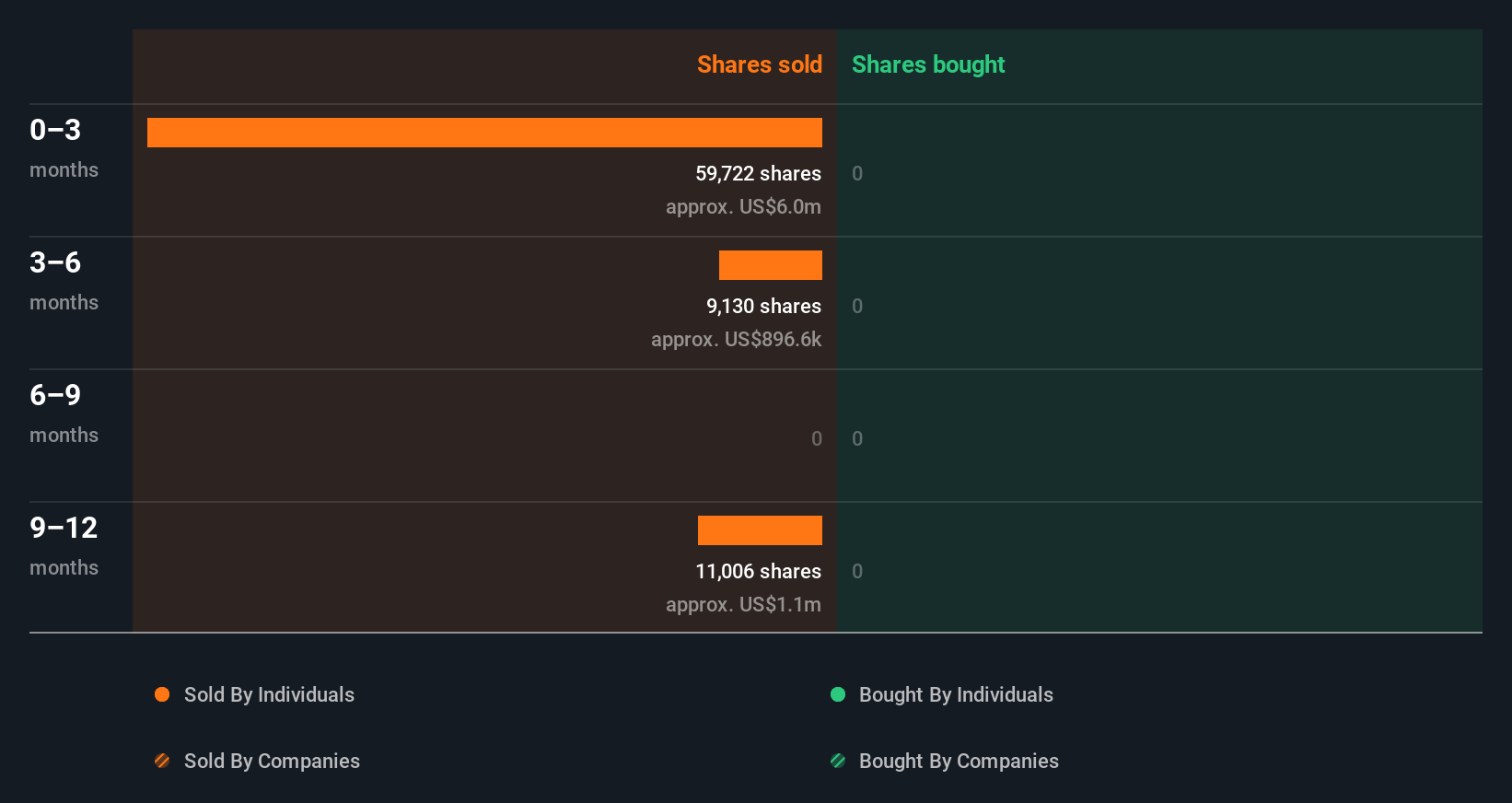Select the Sold By Companies legend label
This screenshot has width=1512, height=803.
click(x=272, y=761)
